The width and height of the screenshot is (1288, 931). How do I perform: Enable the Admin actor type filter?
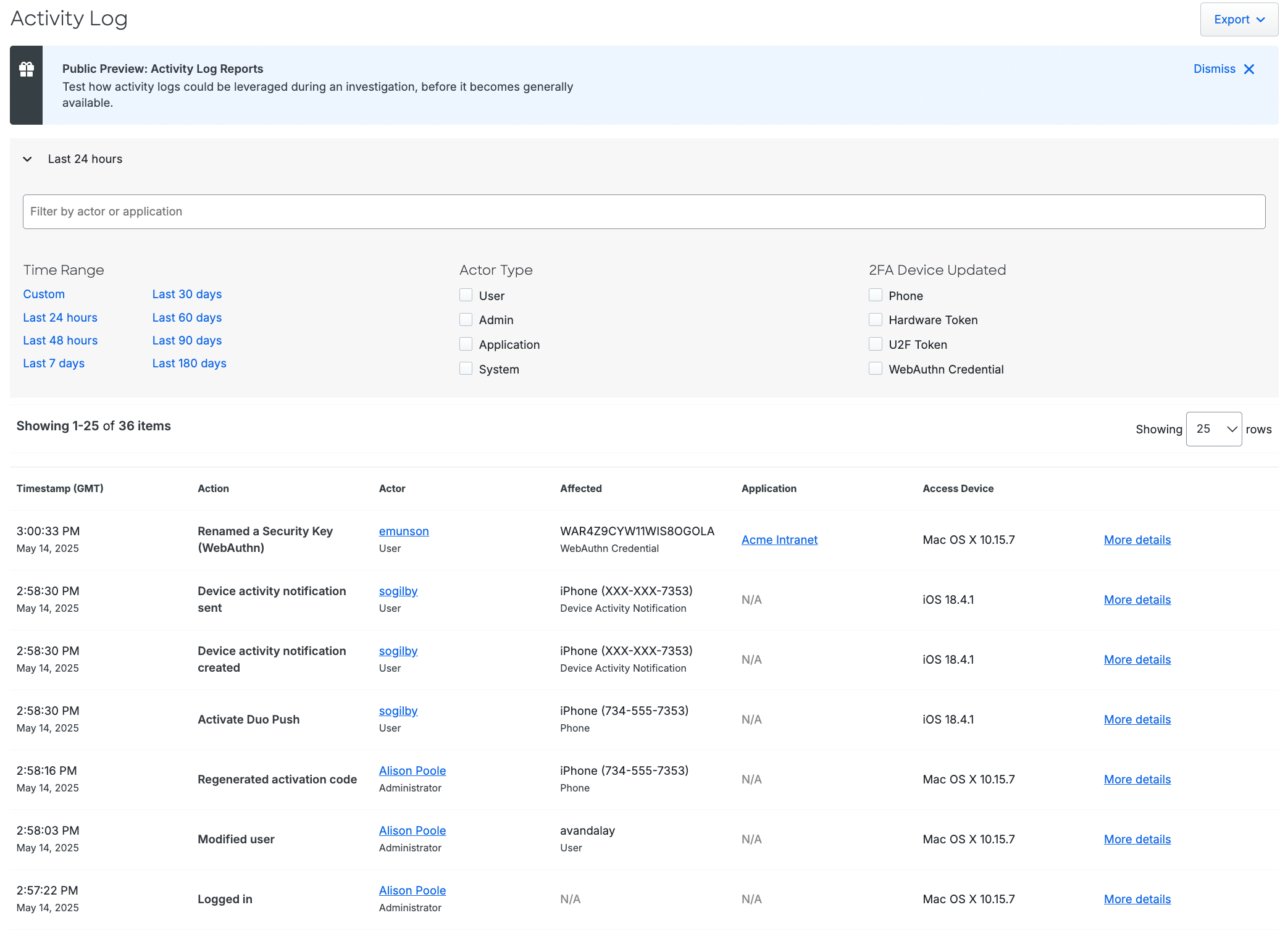pyautogui.click(x=466, y=320)
